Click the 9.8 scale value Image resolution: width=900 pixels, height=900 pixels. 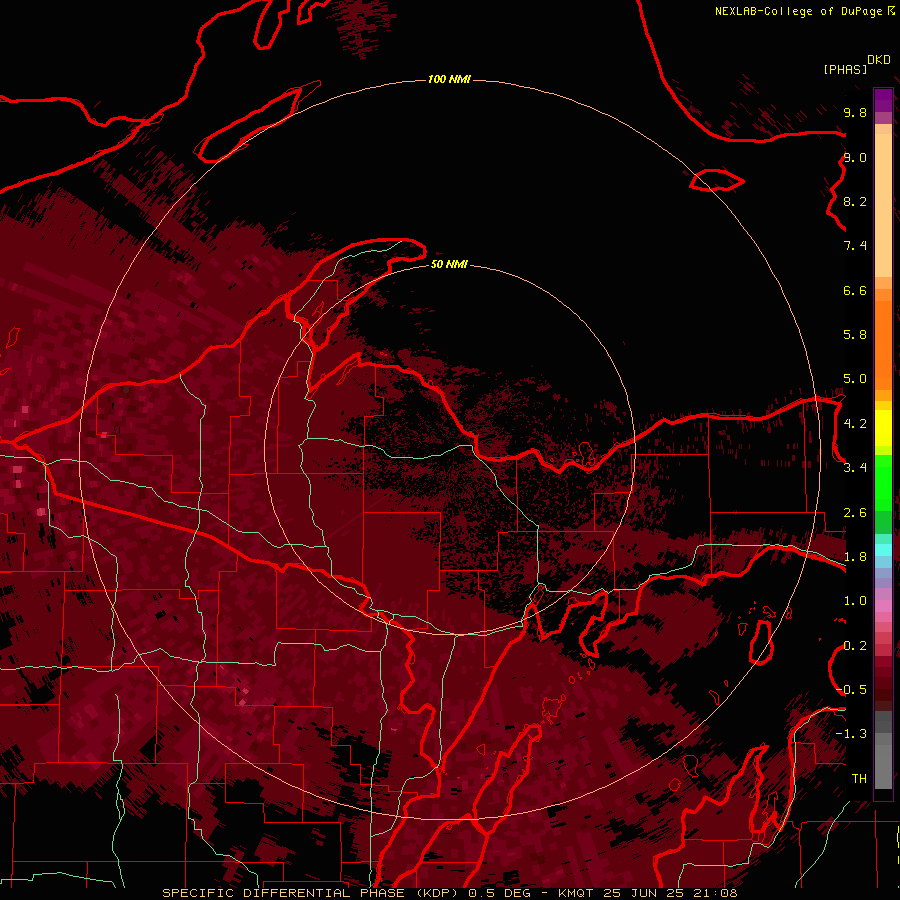tap(855, 112)
